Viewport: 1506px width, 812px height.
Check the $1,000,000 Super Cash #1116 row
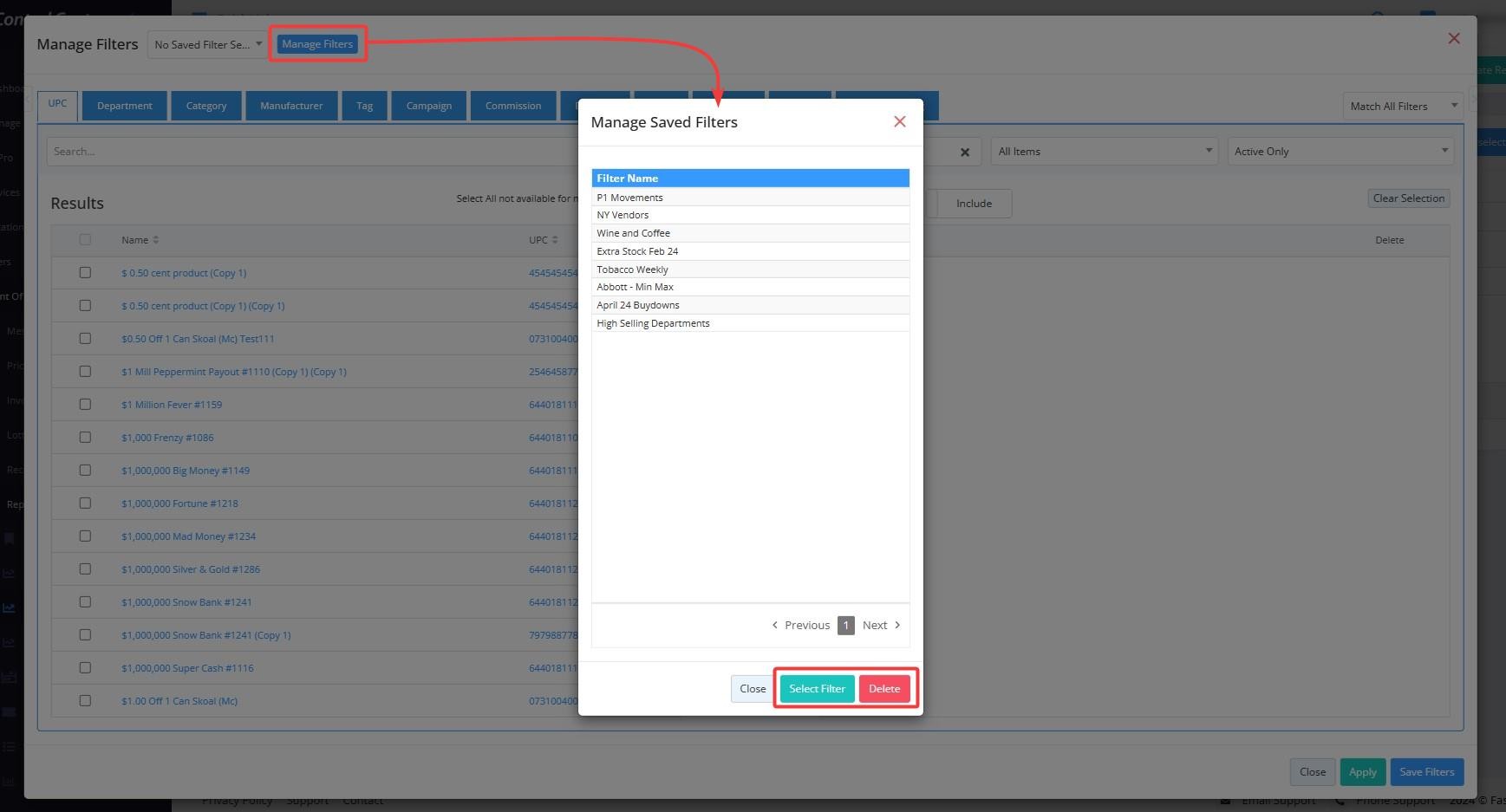tap(85, 668)
